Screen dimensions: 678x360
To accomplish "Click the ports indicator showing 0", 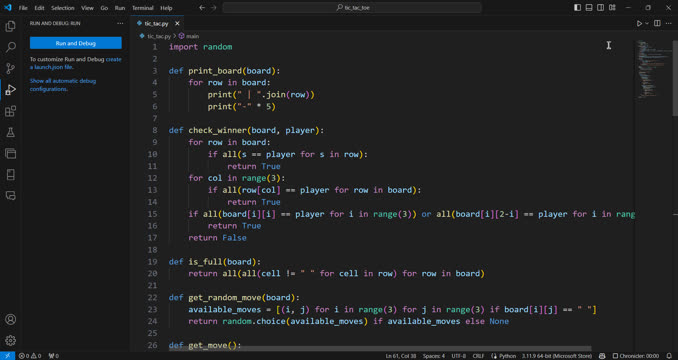I will tap(54, 356).
